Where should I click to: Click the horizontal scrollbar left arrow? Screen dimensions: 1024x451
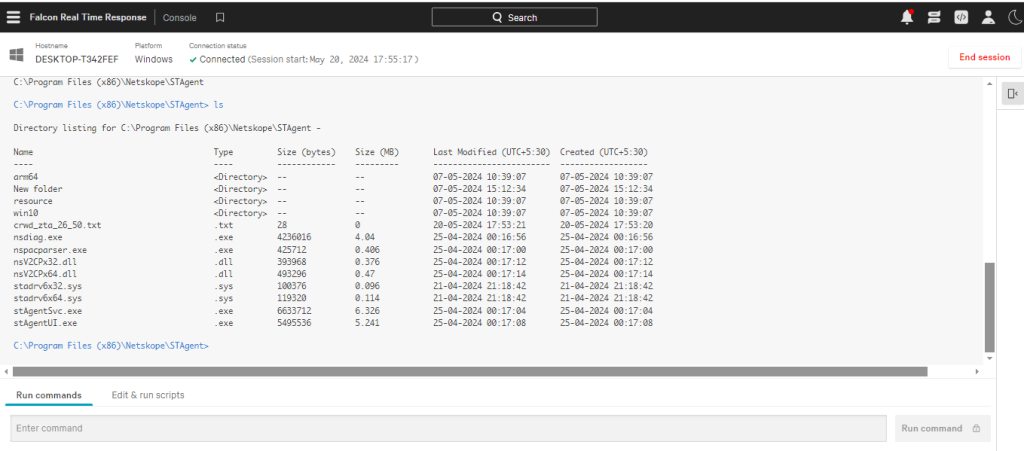pyautogui.click(x=6, y=371)
